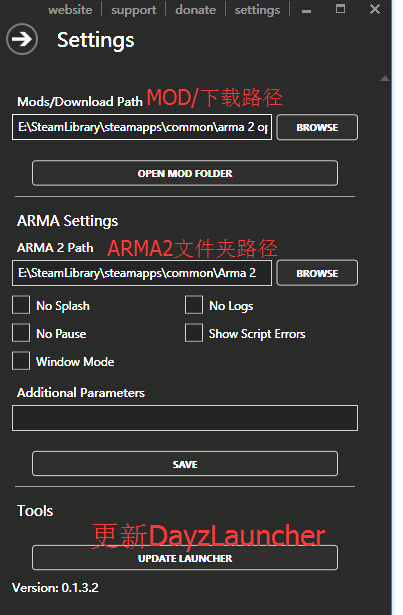Image resolution: width=403 pixels, height=615 pixels.
Task: Check the Window Mode box
Action: click(21, 361)
